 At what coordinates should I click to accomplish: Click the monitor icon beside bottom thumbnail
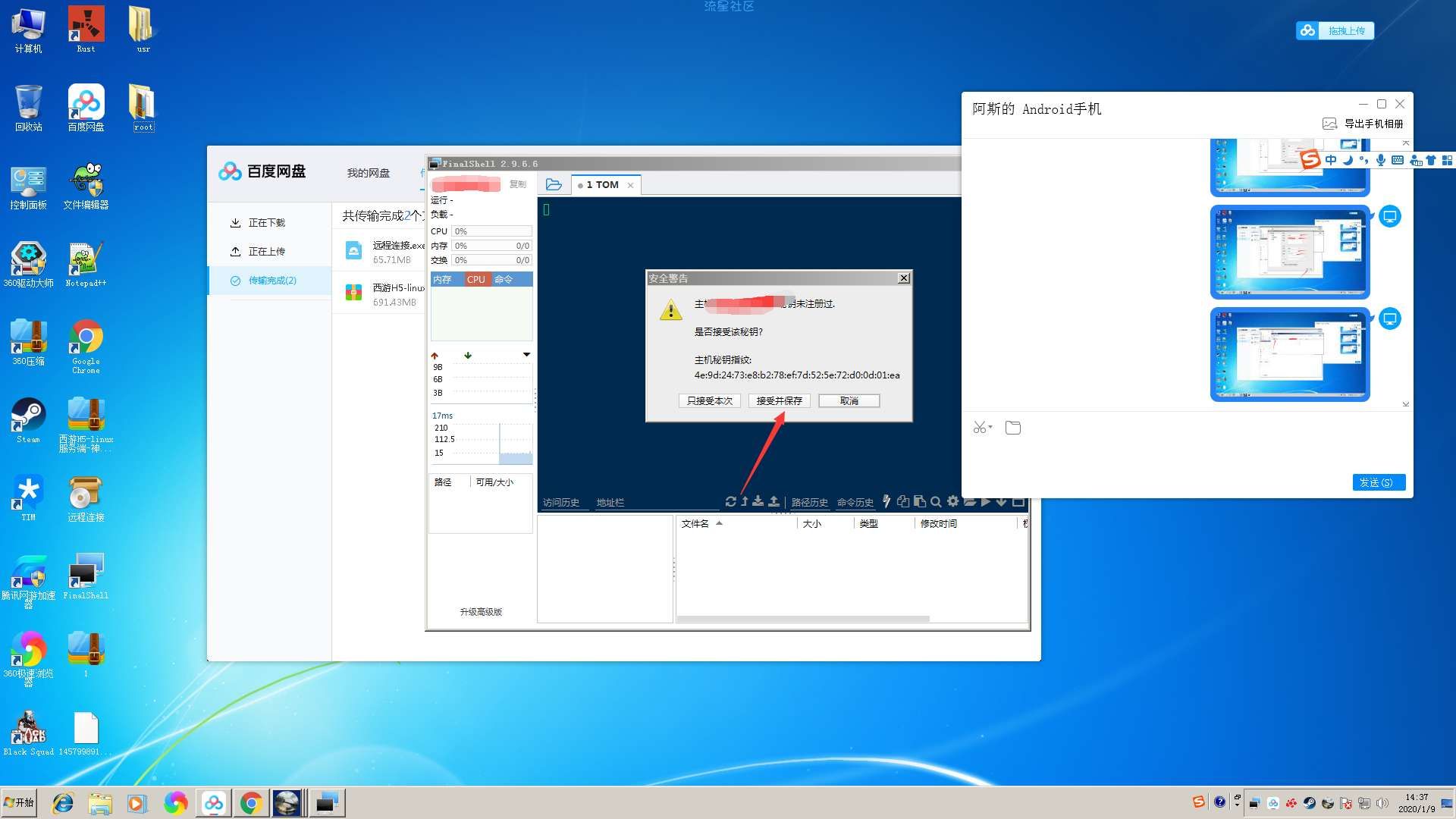[x=1389, y=319]
